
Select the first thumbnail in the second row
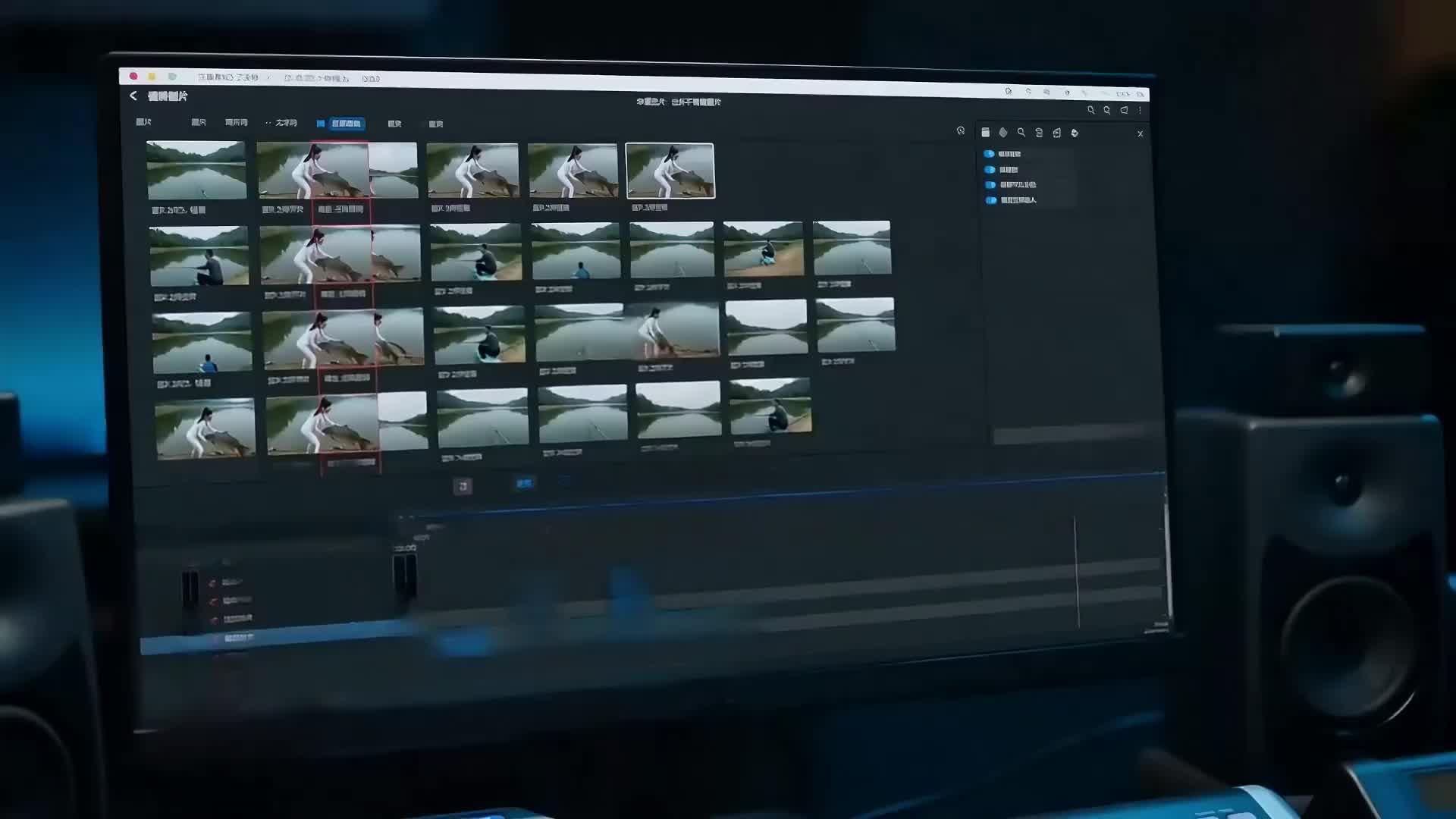click(x=199, y=256)
